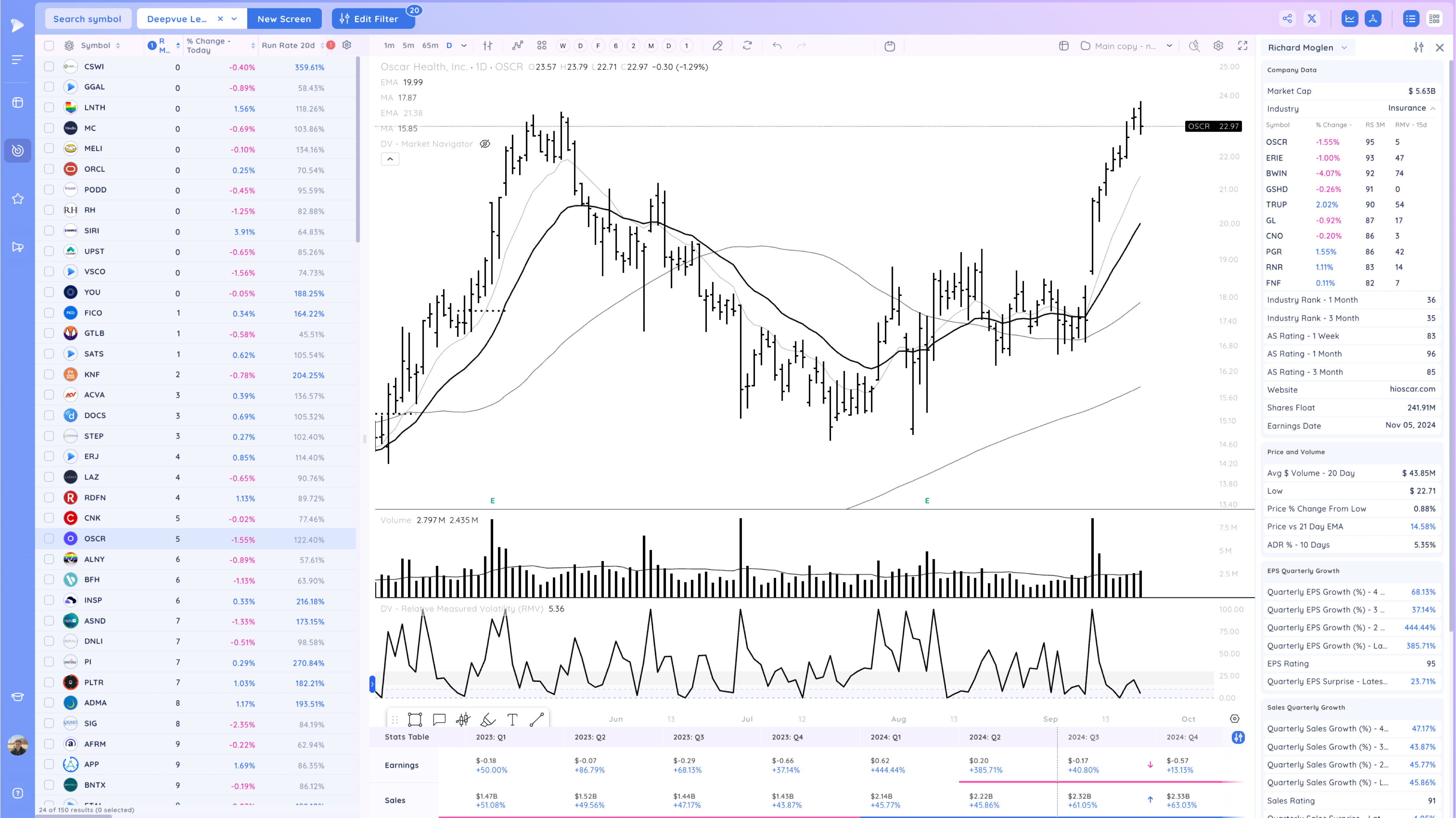Collapse the Insurance industry list

(1432, 108)
